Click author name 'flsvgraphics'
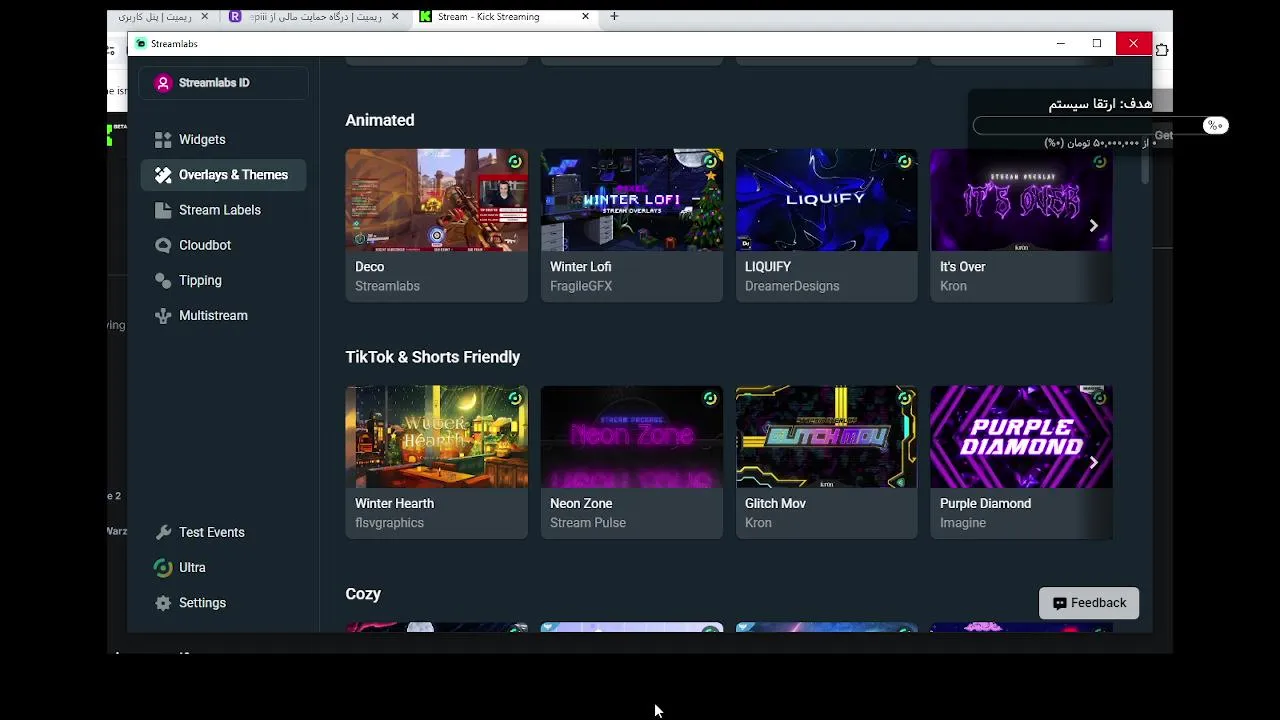Viewport: 1280px width, 720px height. coord(390,523)
